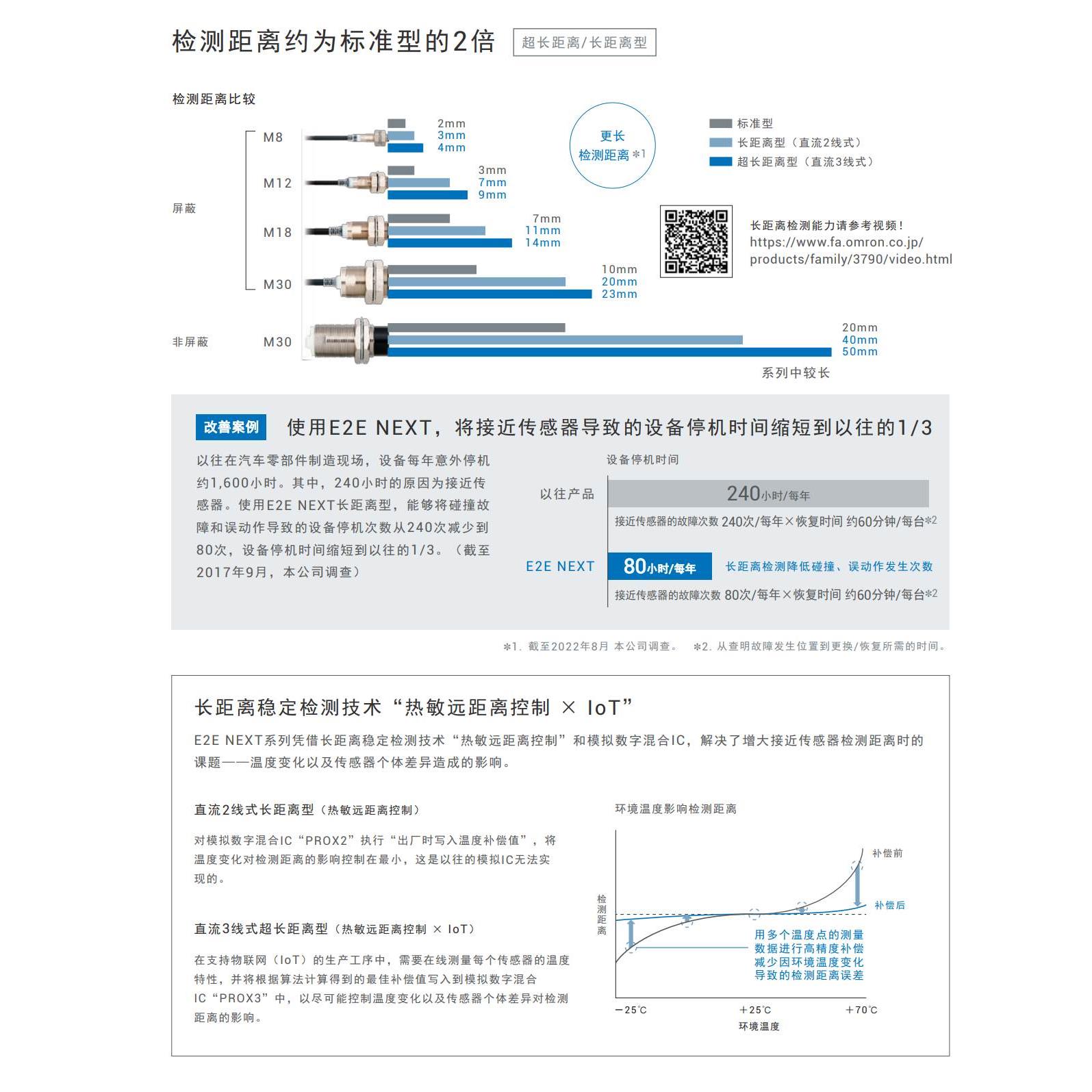This screenshot has height=1092, width=1092.
Task: Click the 23mm value label
Action: pos(620,294)
